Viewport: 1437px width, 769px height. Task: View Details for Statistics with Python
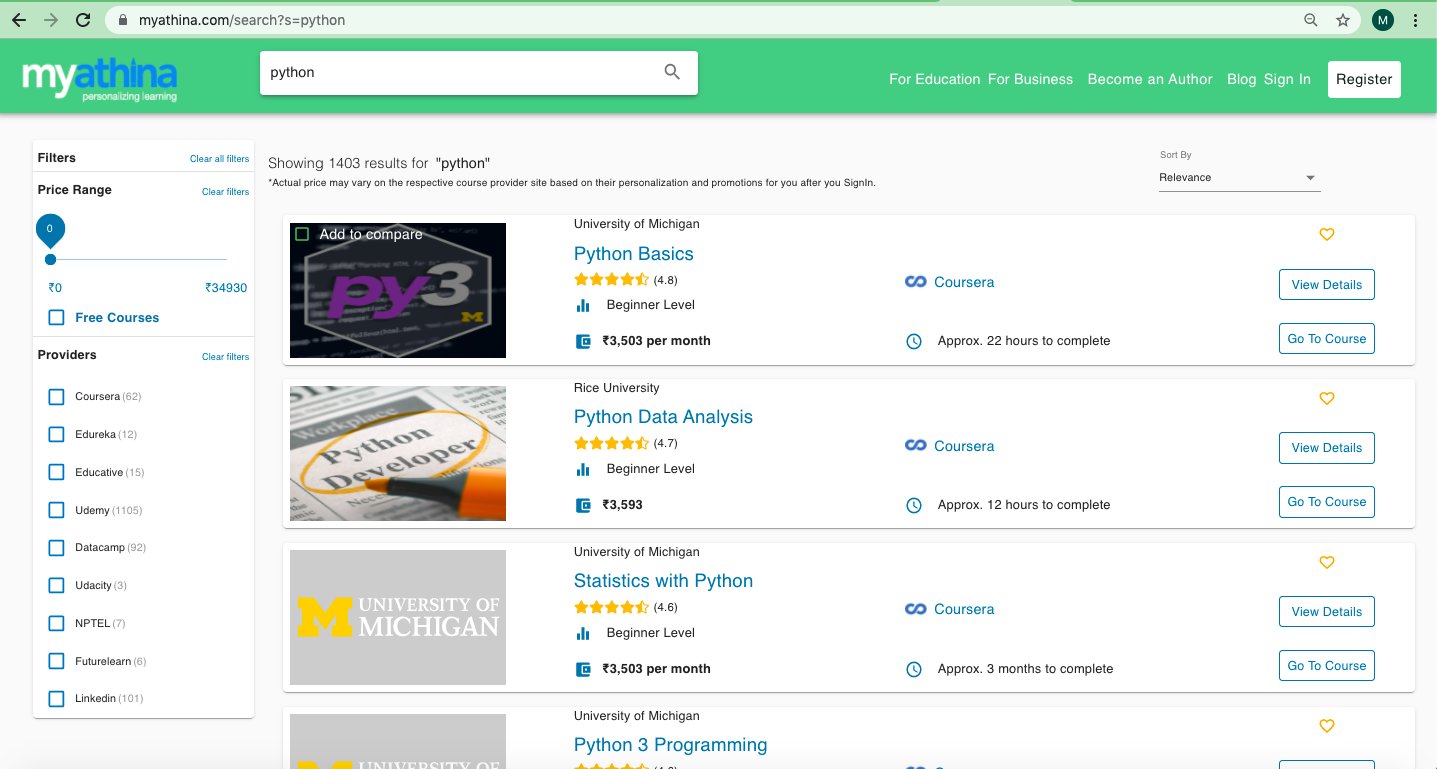pyautogui.click(x=1327, y=612)
